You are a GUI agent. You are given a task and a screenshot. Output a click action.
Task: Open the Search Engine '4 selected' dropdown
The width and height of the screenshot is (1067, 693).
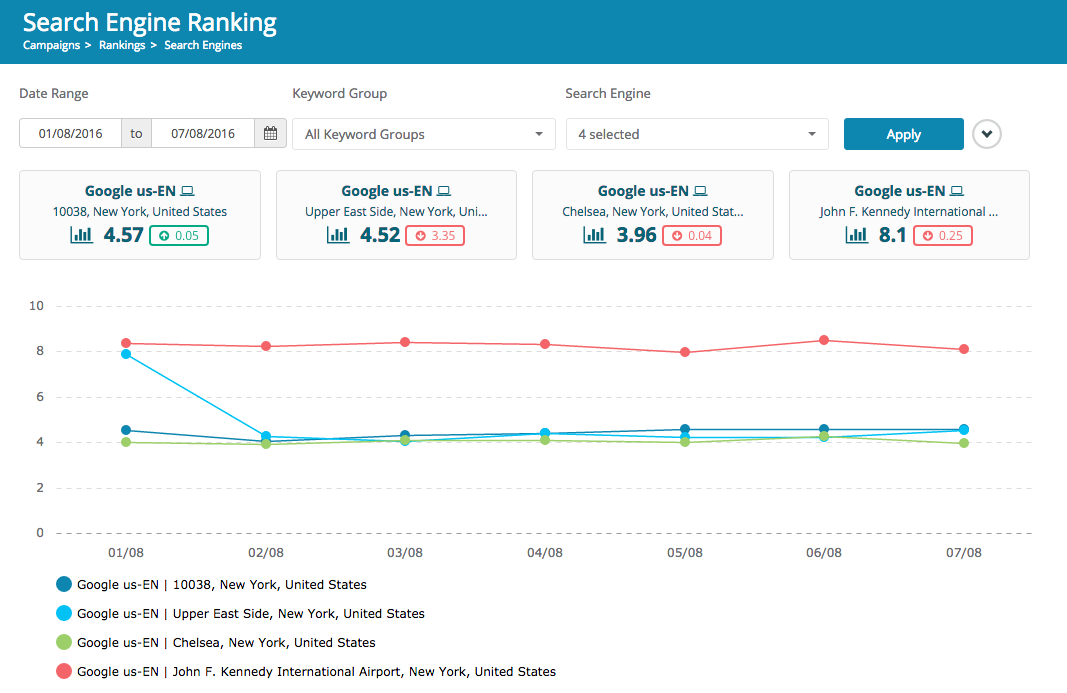[697, 134]
